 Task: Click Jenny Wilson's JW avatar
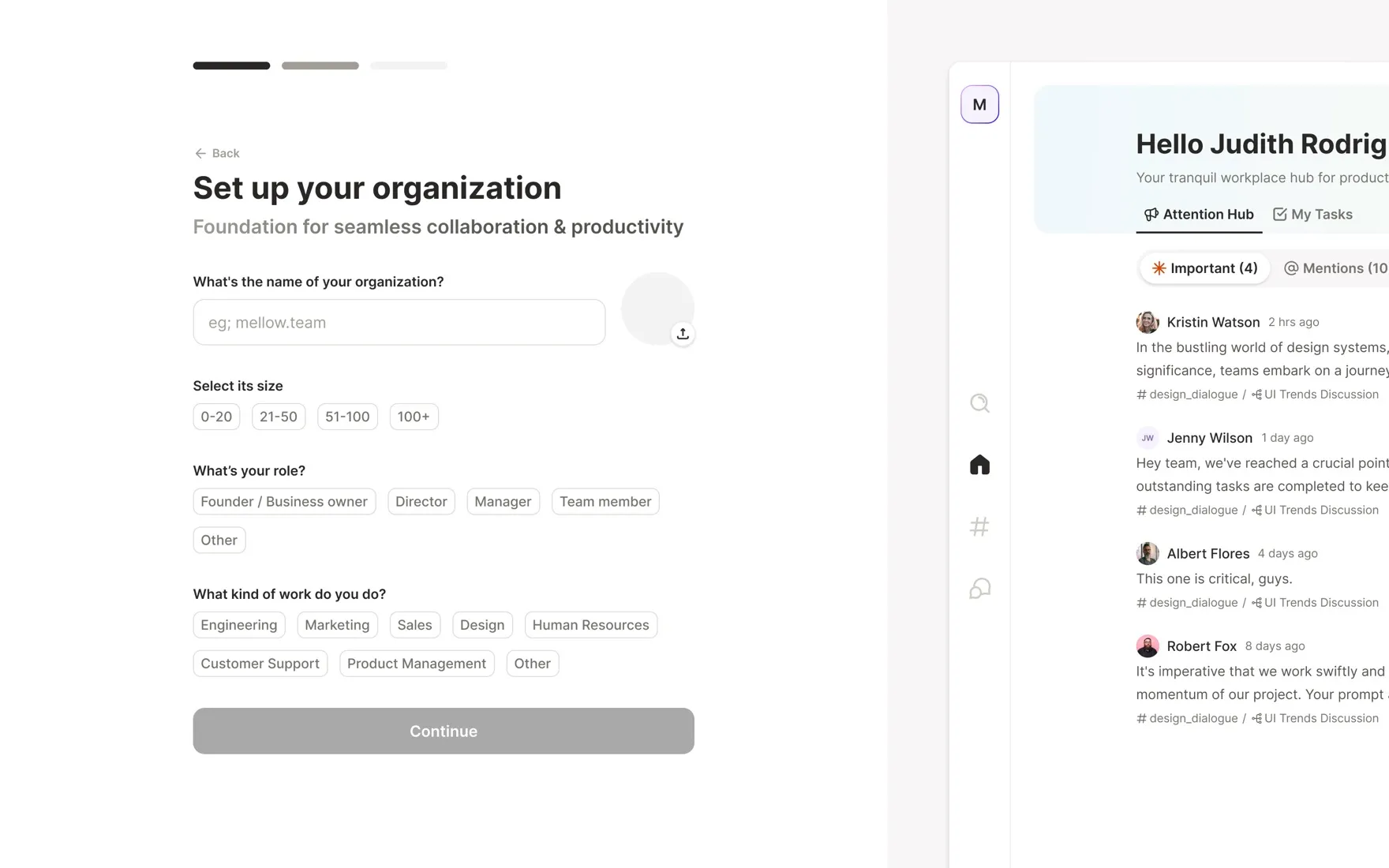(x=1148, y=438)
